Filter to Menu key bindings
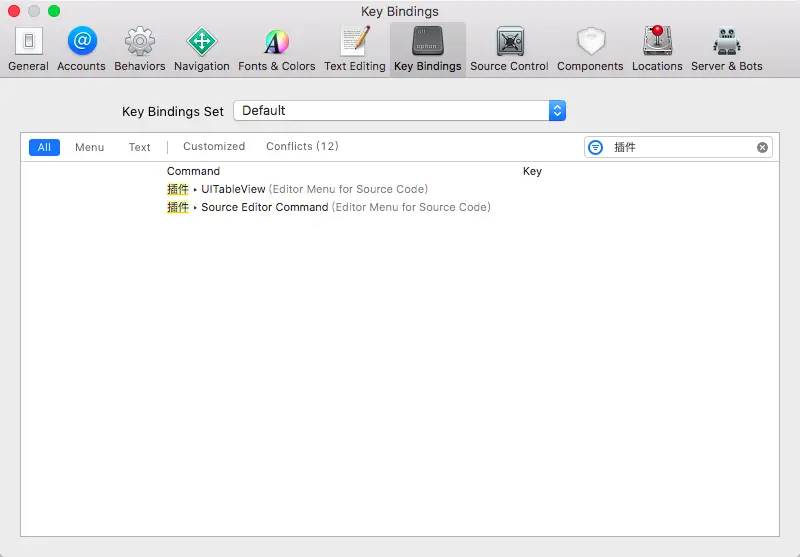800x557 pixels. tap(89, 147)
